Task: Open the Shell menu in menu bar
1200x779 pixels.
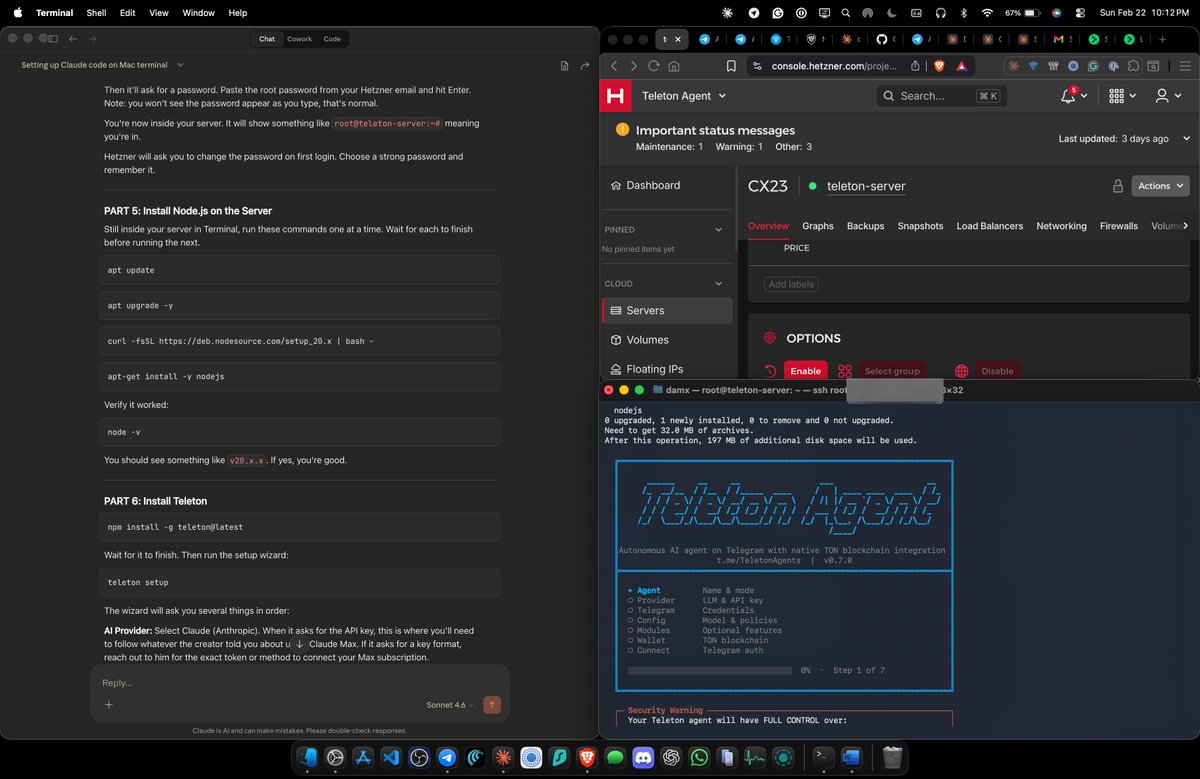Action: (x=96, y=13)
